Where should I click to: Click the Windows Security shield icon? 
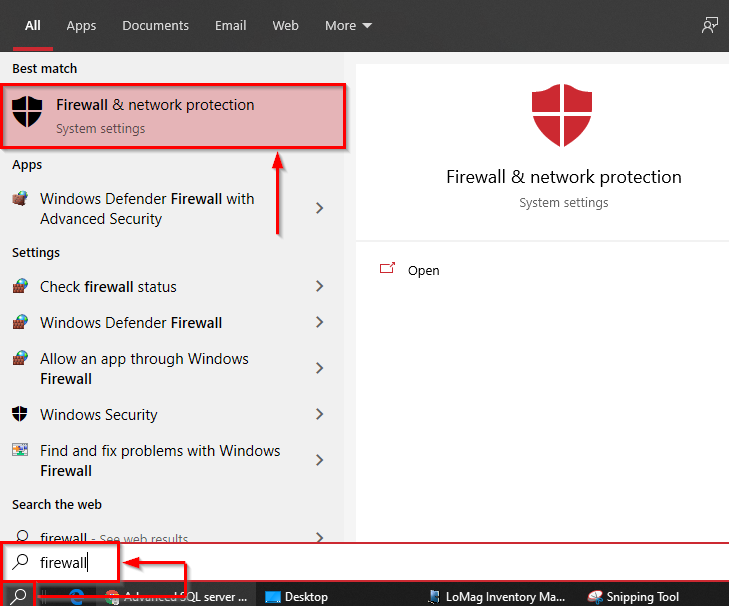click(x=20, y=413)
